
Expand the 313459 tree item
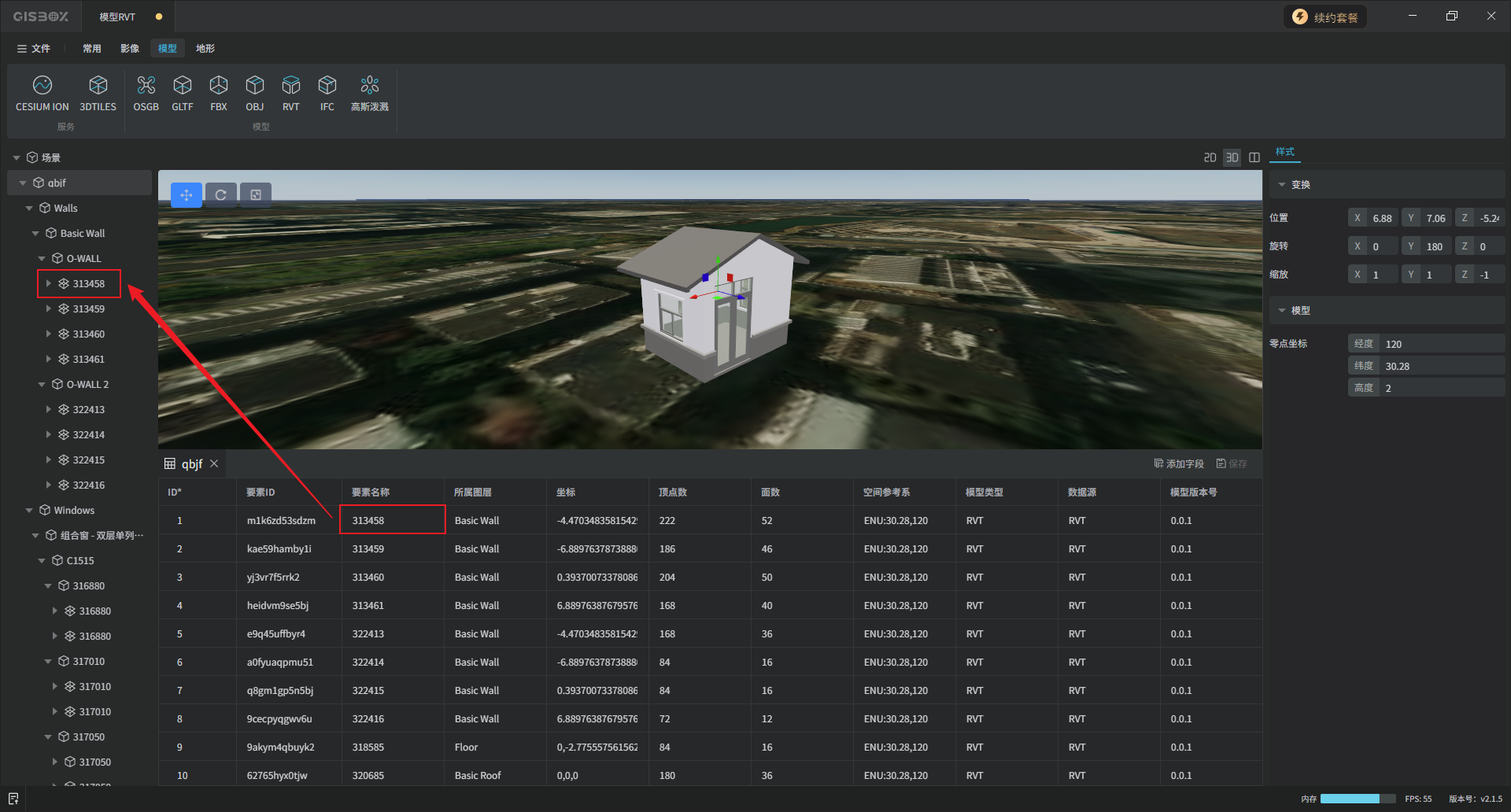49,309
